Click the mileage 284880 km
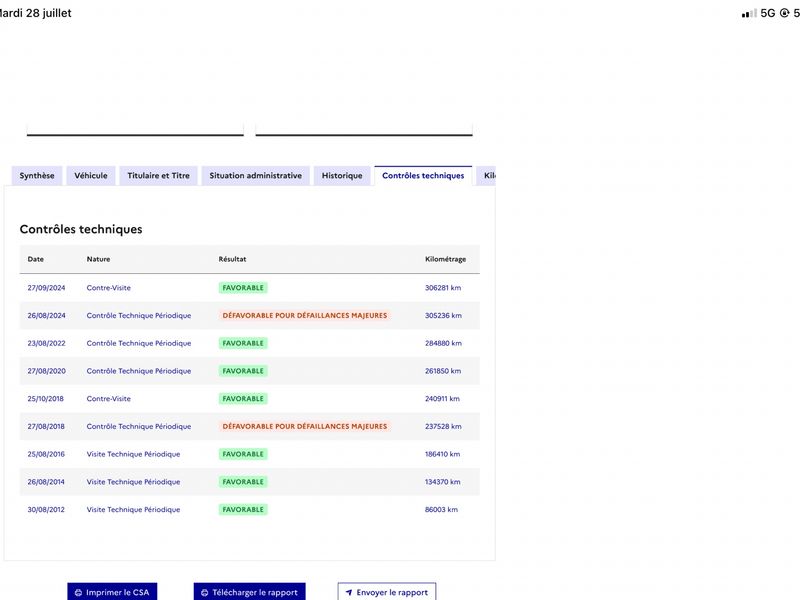Image resolution: width=800 pixels, height=600 pixels. (443, 343)
